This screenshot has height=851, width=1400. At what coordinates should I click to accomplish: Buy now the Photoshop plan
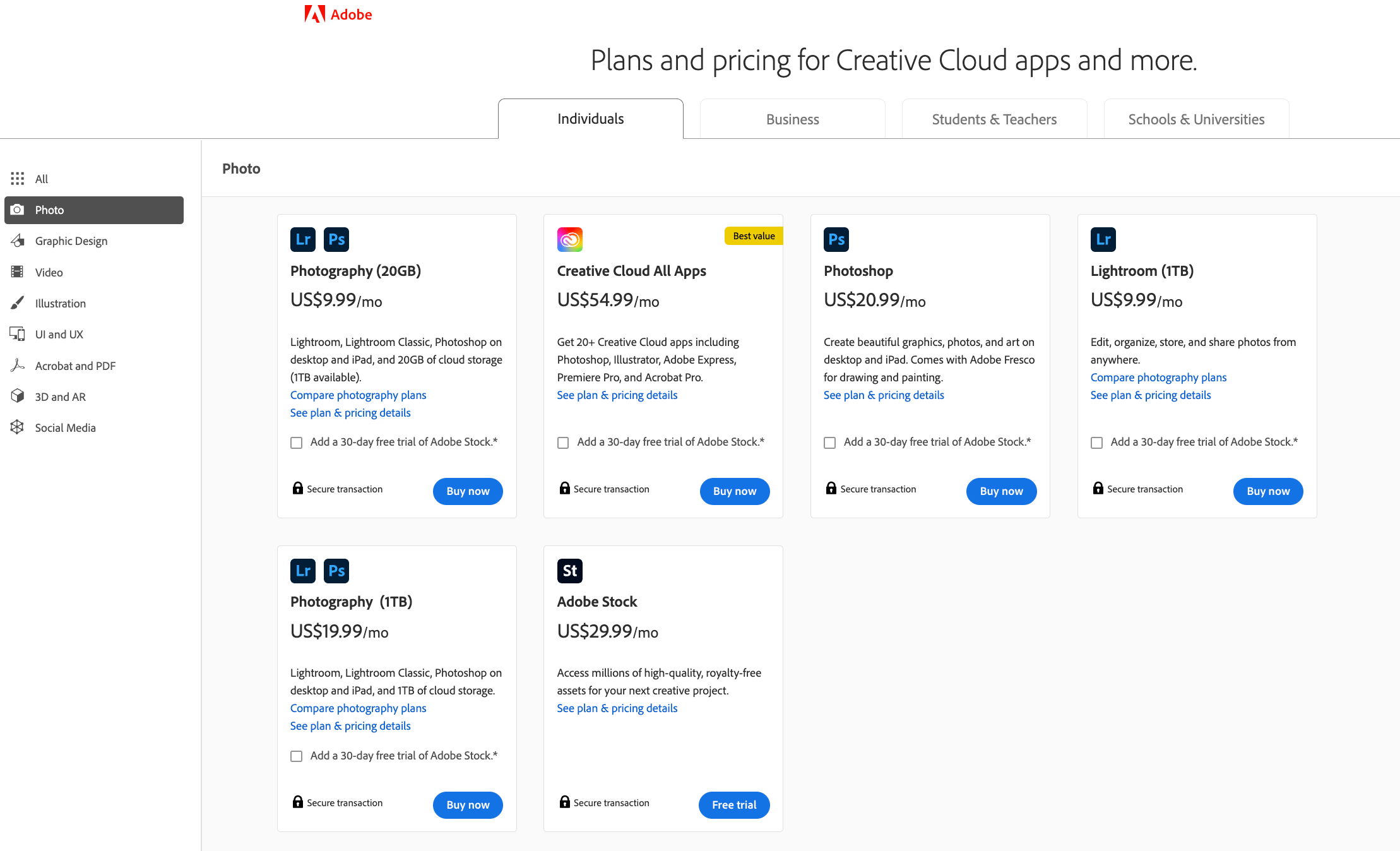pos(1002,491)
